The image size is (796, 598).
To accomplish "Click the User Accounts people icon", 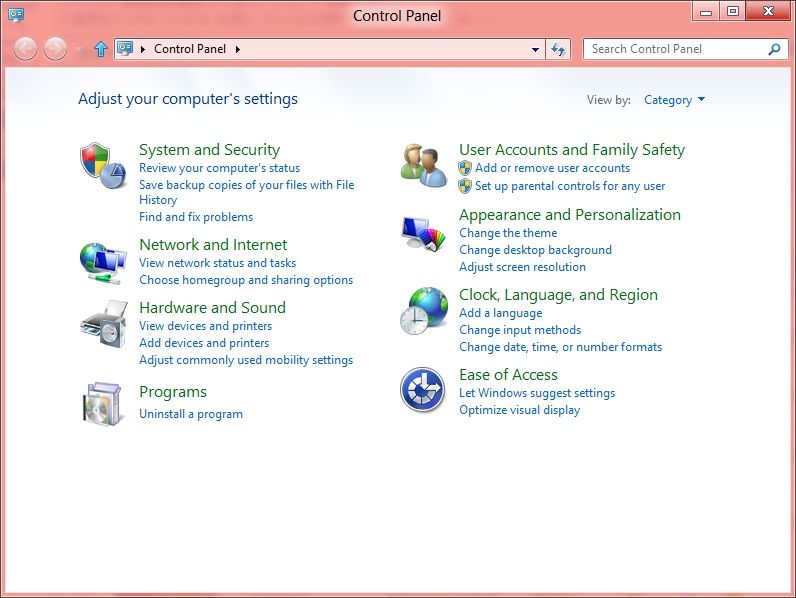I will coord(423,165).
